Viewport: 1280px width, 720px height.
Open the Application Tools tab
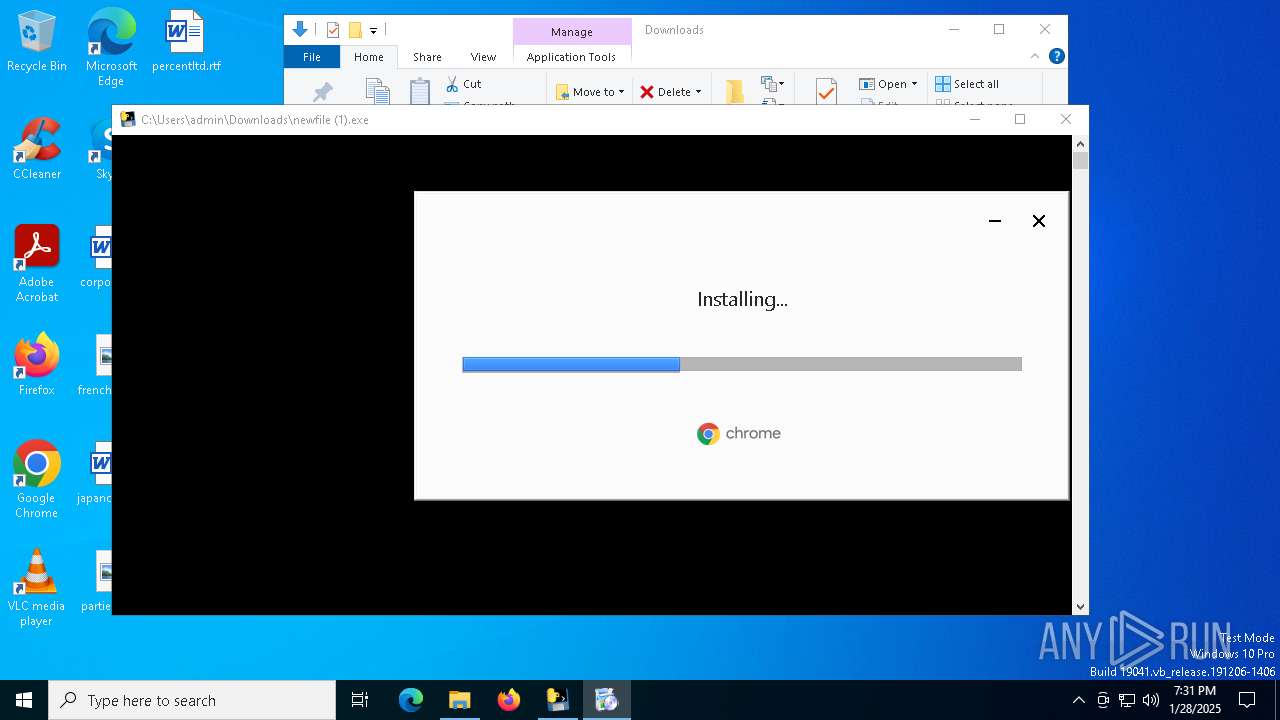[x=571, y=57]
